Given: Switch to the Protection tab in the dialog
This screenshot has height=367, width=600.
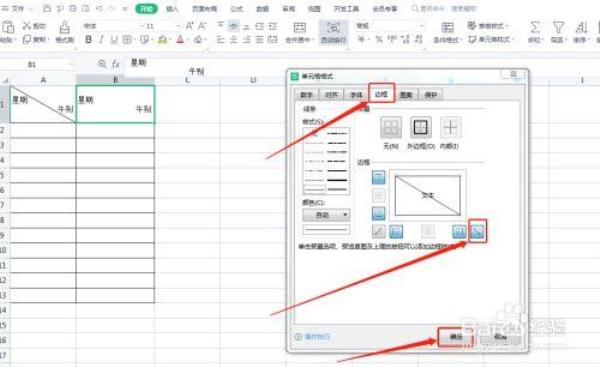Looking at the screenshot, I should pyautogui.click(x=431, y=95).
